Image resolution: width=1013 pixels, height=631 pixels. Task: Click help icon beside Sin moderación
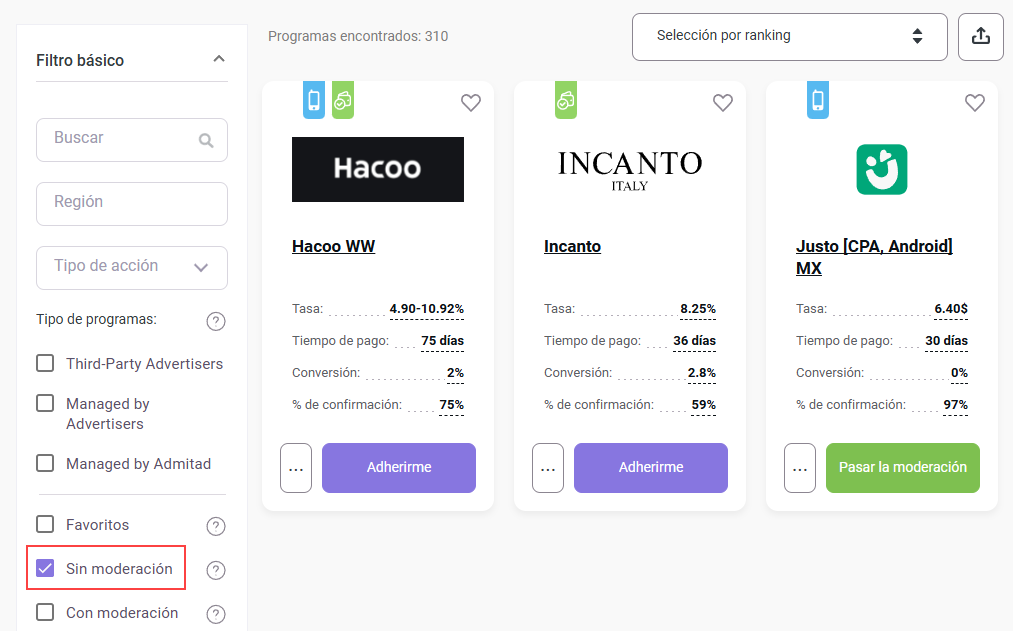pyautogui.click(x=216, y=570)
